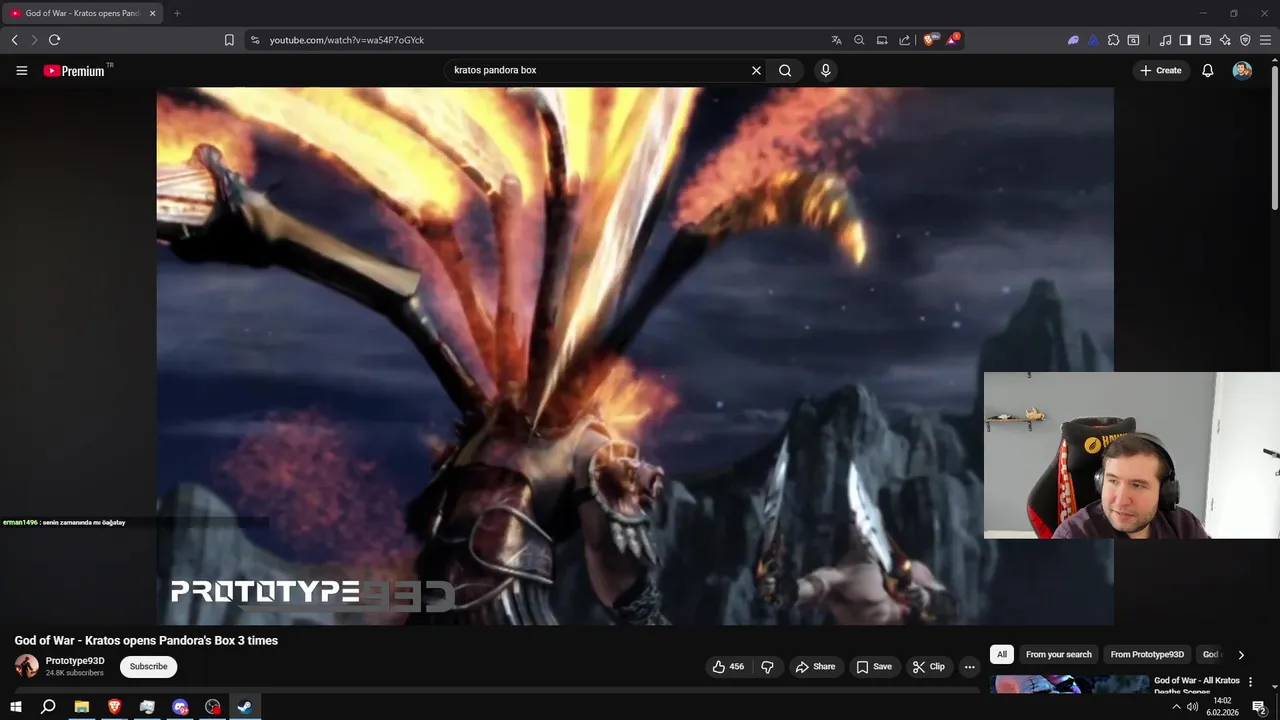Open God of War - All Kratos Deaths title

point(1197,686)
